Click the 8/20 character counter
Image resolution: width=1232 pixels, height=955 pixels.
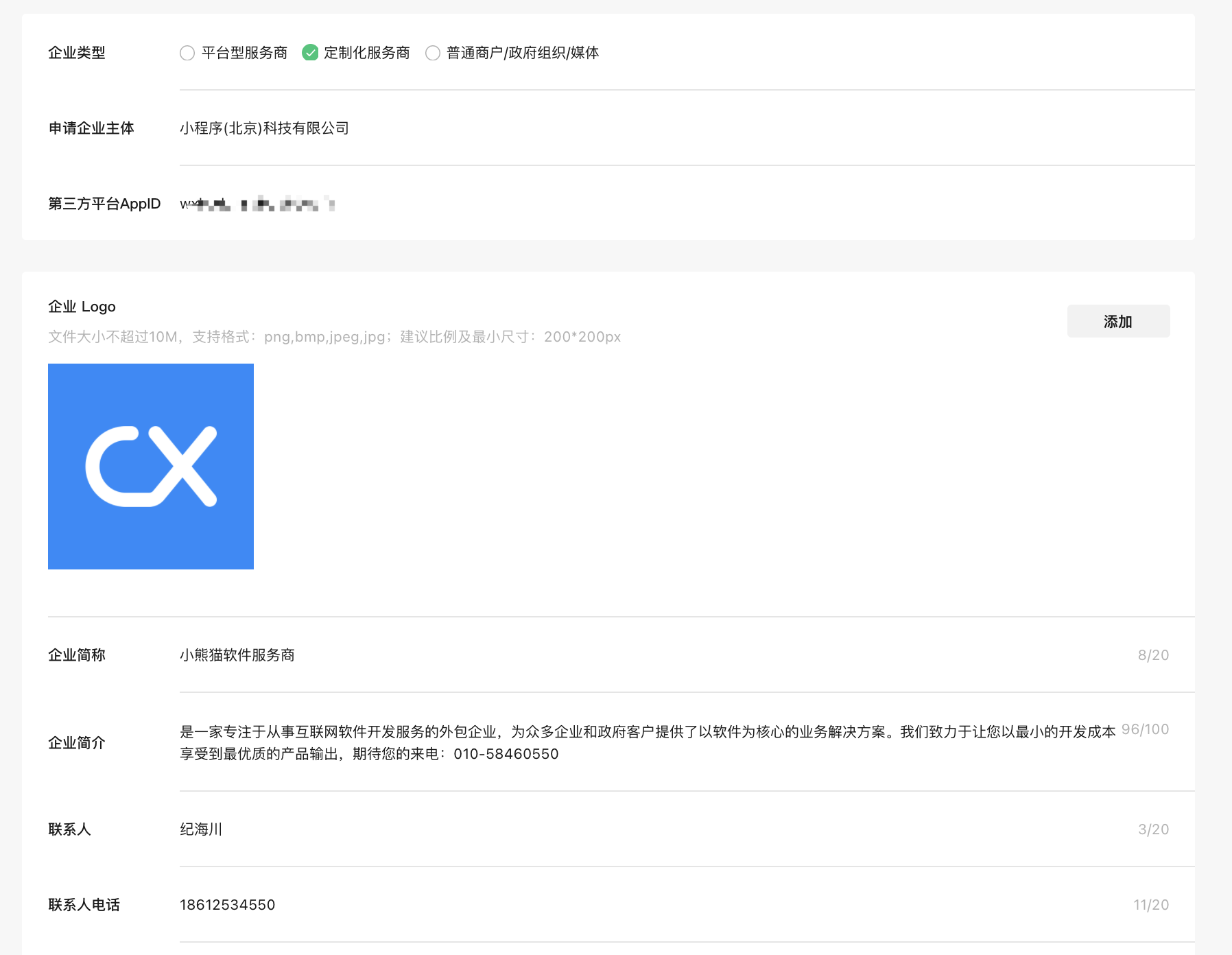1153,655
